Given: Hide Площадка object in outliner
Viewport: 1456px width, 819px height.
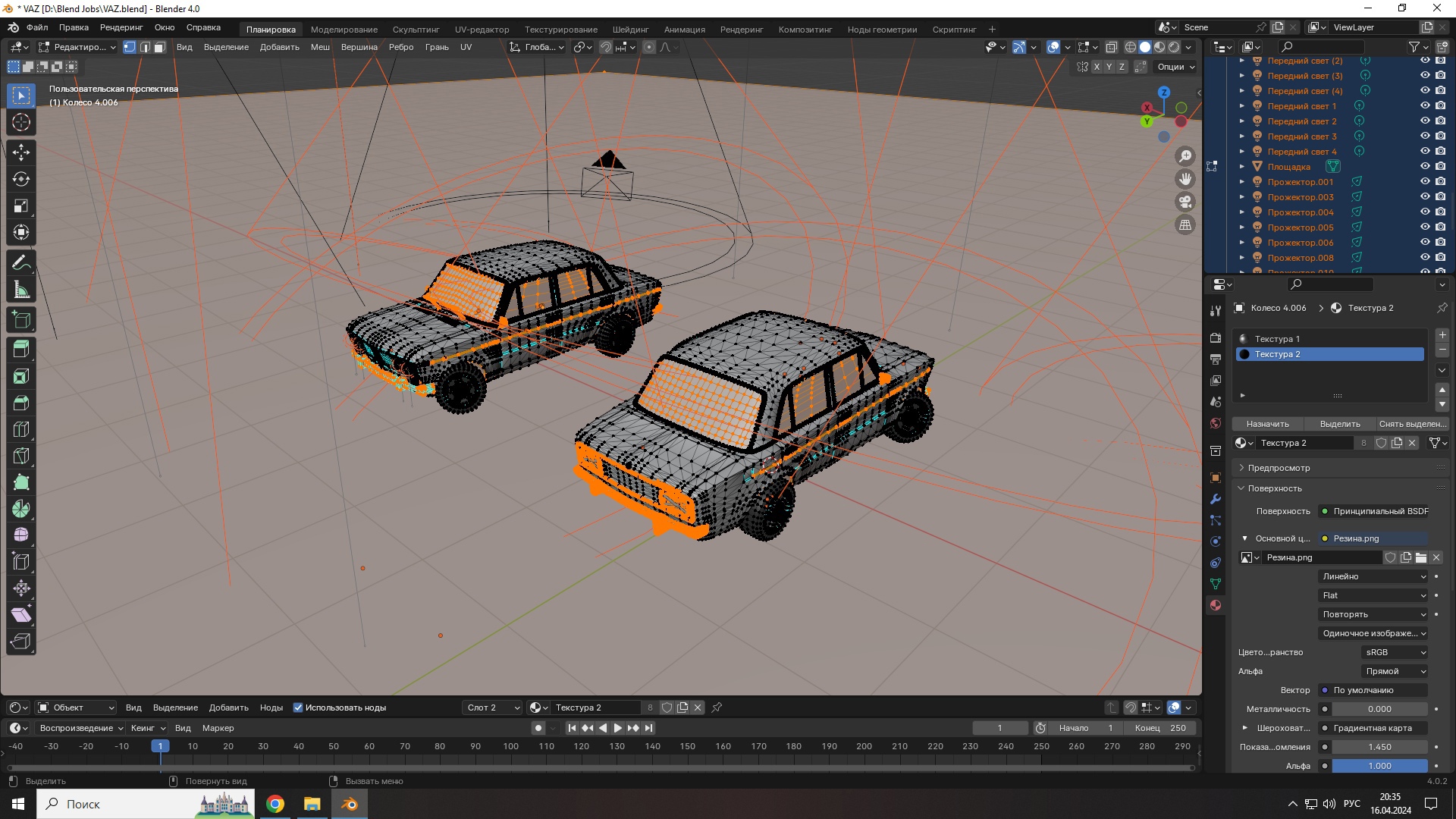Looking at the screenshot, I should tap(1425, 166).
